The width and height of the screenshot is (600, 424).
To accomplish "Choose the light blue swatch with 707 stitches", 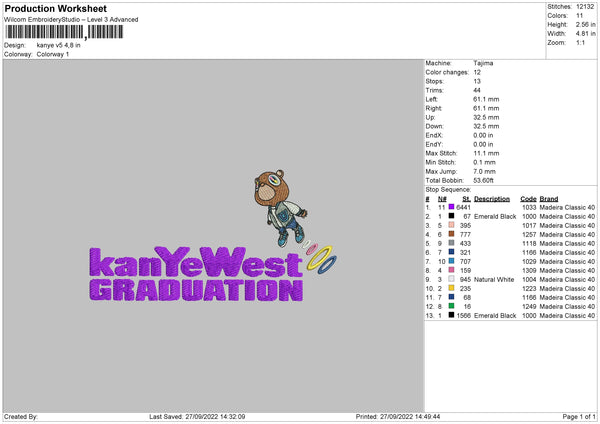I will click(x=452, y=261).
